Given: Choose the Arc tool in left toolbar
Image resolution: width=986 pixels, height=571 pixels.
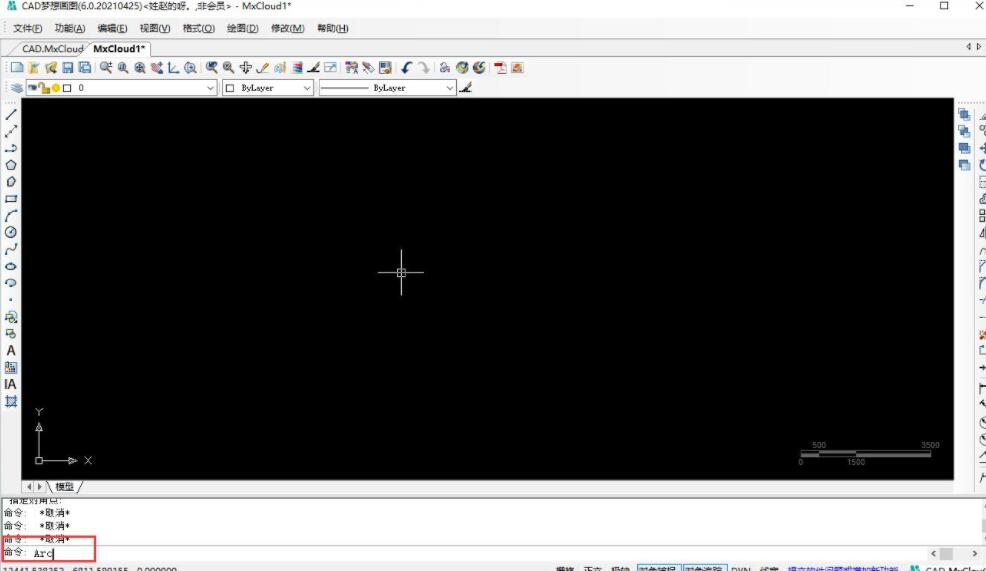Looking at the screenshot, I should [x=11, y=215].
